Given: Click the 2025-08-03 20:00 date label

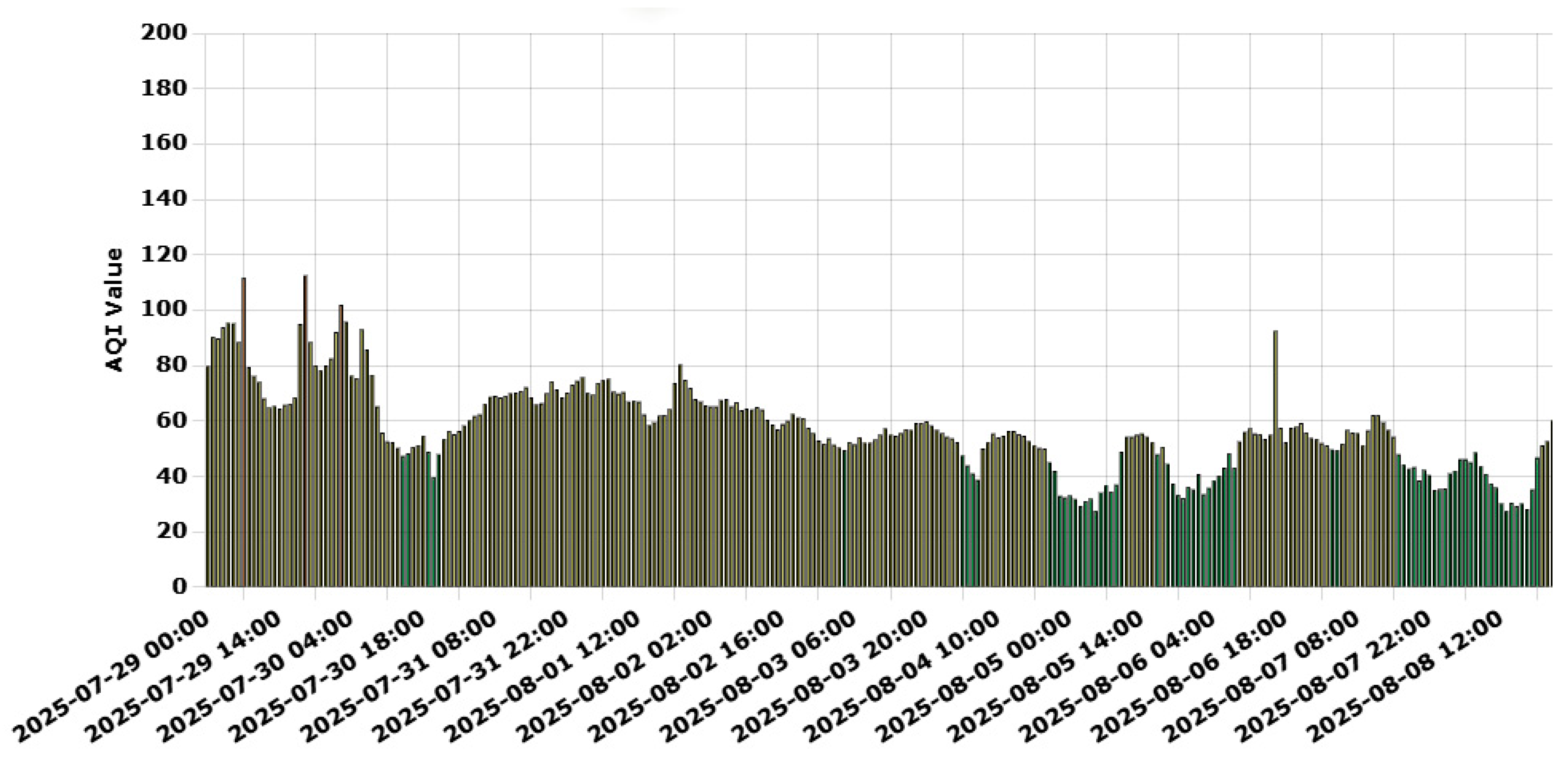Looking at the screenshot, I should pos(830,676).
